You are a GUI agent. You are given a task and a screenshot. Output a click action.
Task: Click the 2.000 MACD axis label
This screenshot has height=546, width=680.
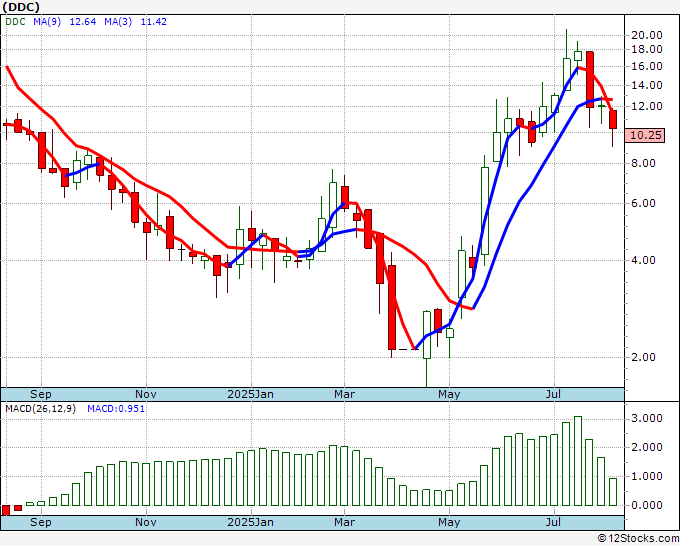(647, 448)
